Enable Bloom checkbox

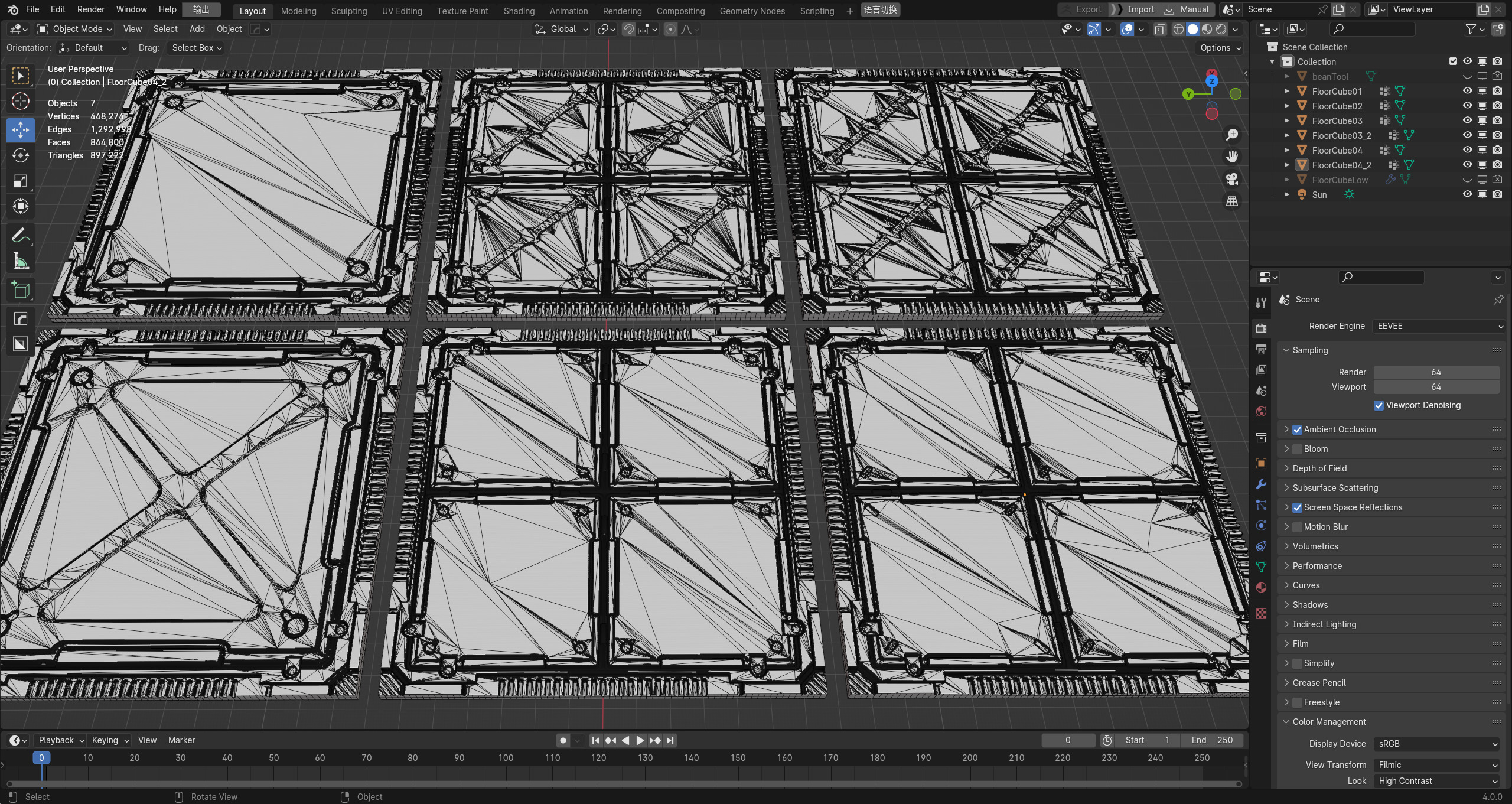tap(1298, 449)
